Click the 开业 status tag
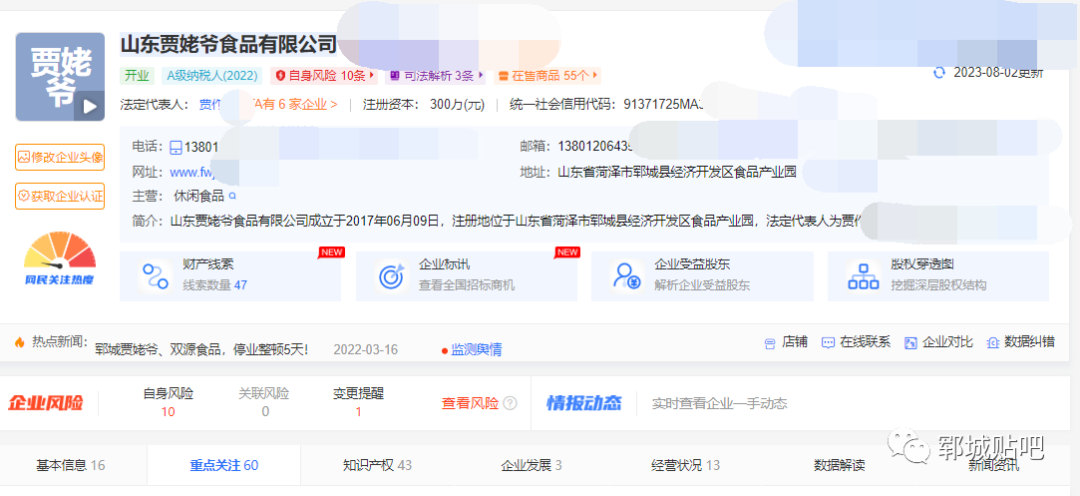 pyautogui.click(x=136, y=75)
